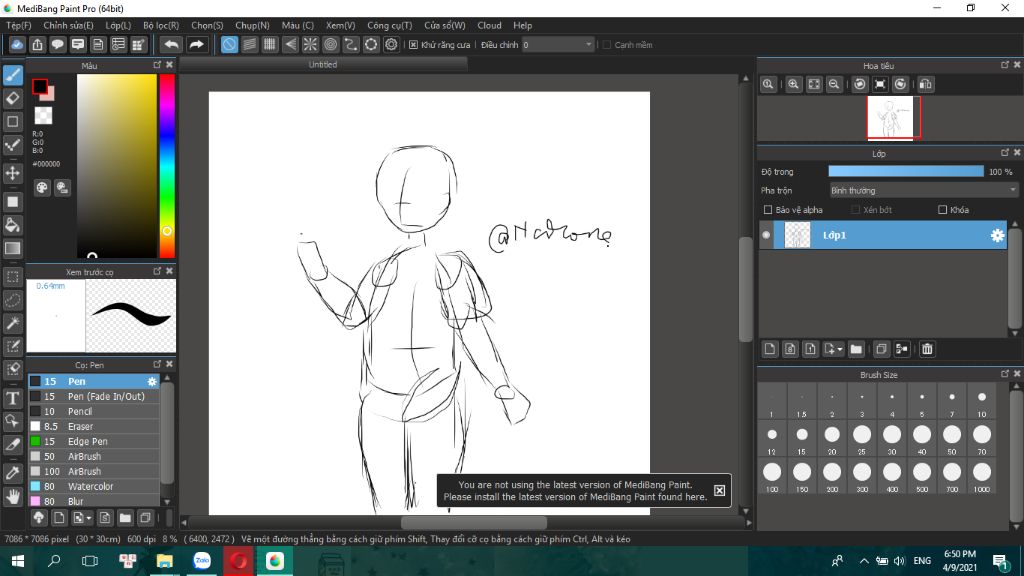Click the Undo arrow in toolbar
The image size is (1024, 576).
(171, 44)
